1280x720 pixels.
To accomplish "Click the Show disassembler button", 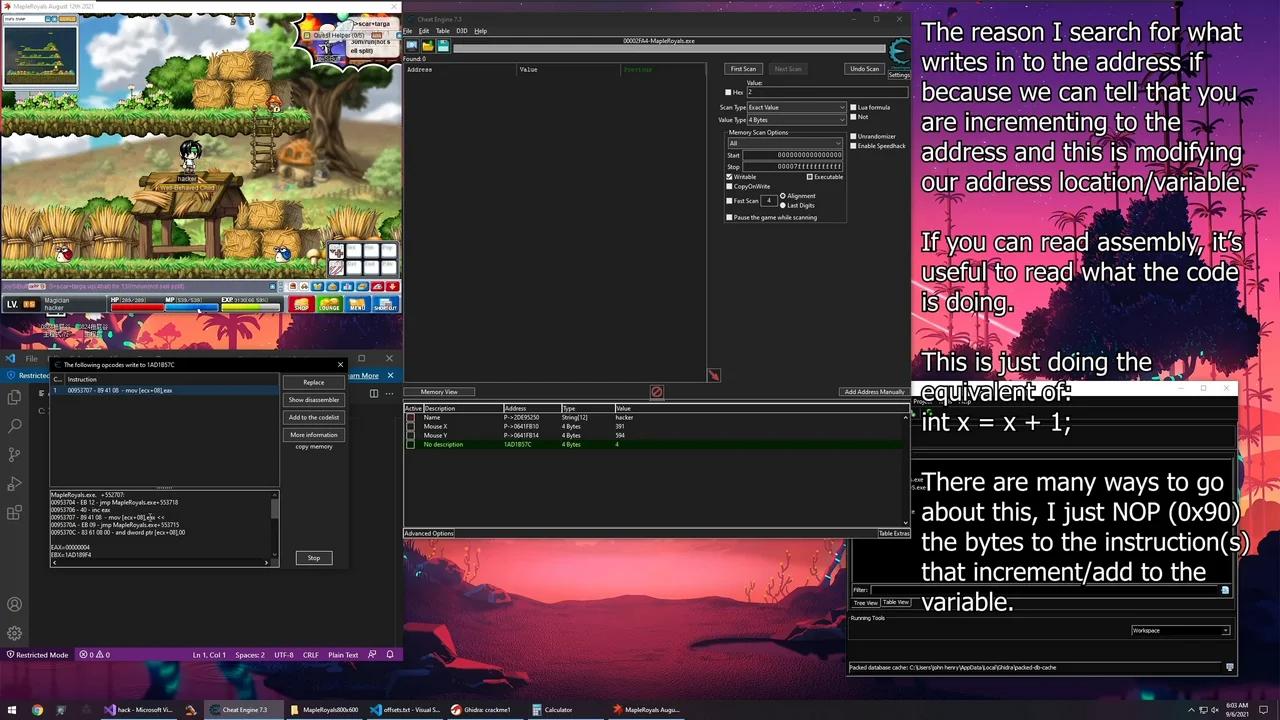I will [313, 399].
